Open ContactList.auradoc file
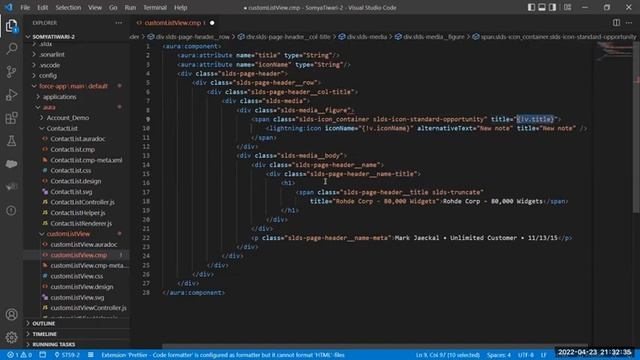 pos(78,139)
